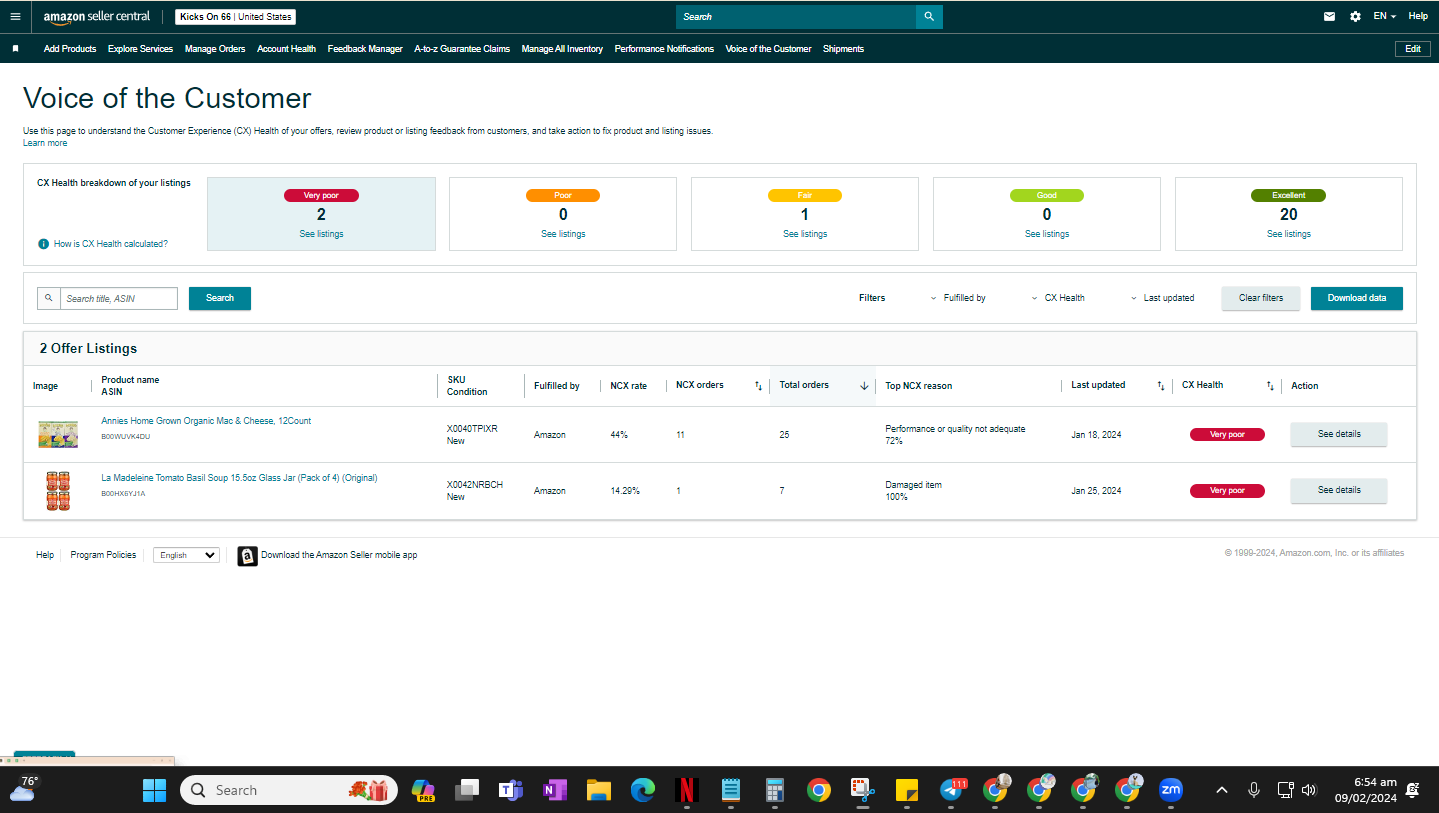Open the Shipments menu item

843,49
